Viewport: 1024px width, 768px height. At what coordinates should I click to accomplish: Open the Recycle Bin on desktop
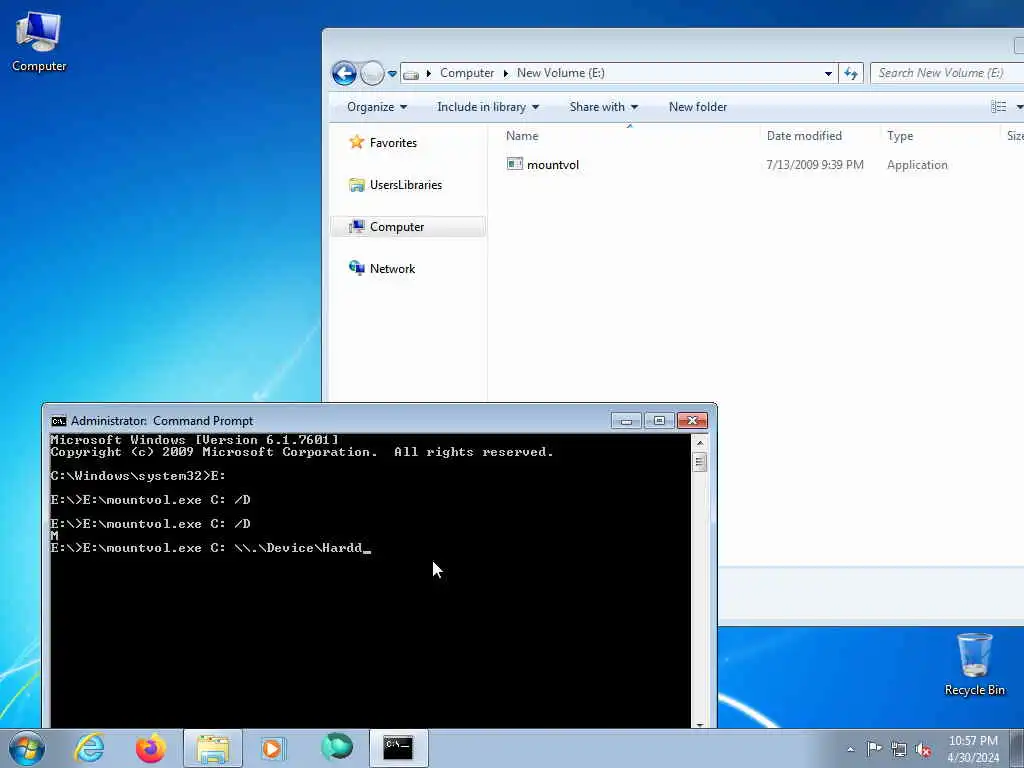coord(974,664)
